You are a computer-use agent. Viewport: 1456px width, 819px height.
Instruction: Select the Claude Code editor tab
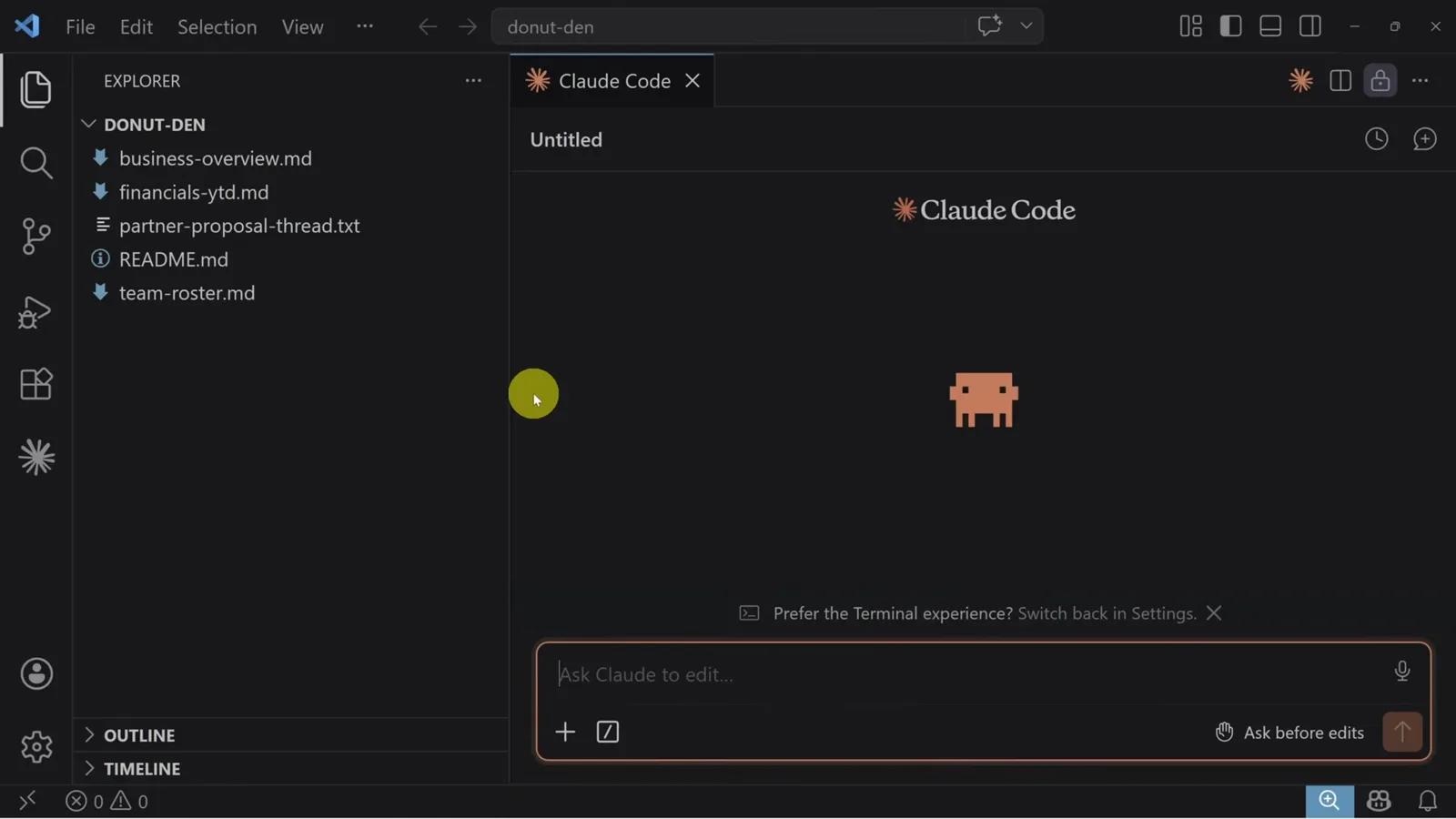[612, 81]
